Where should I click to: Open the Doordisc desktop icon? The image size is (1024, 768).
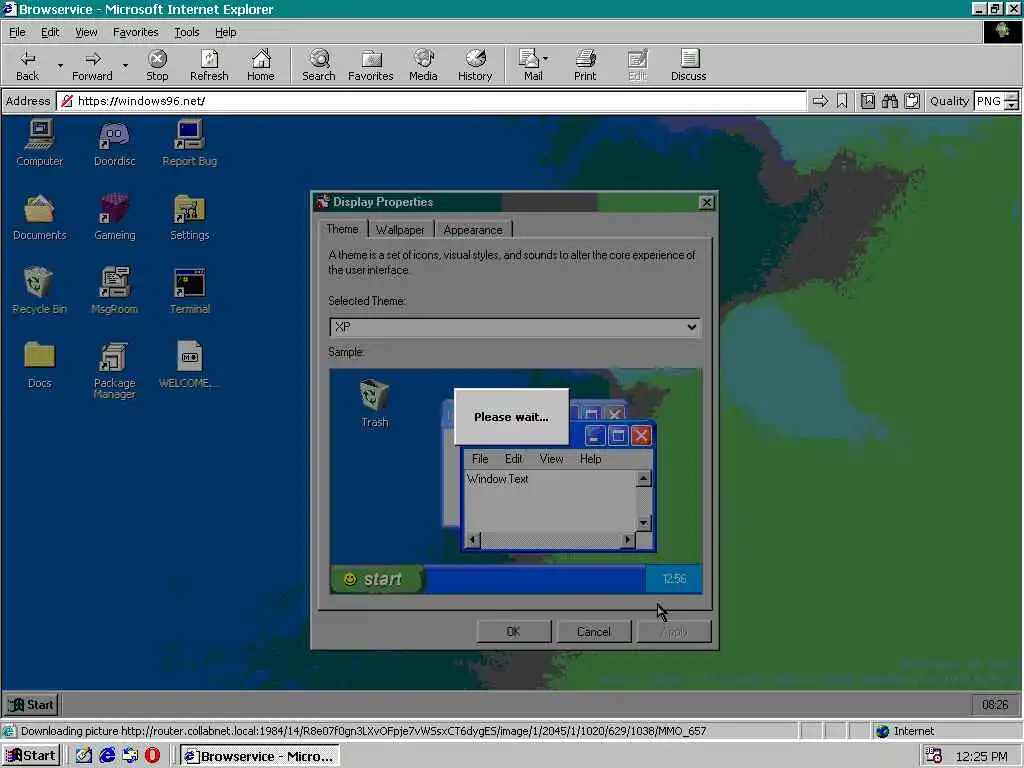pyautogui.click(x=114, y=142)
